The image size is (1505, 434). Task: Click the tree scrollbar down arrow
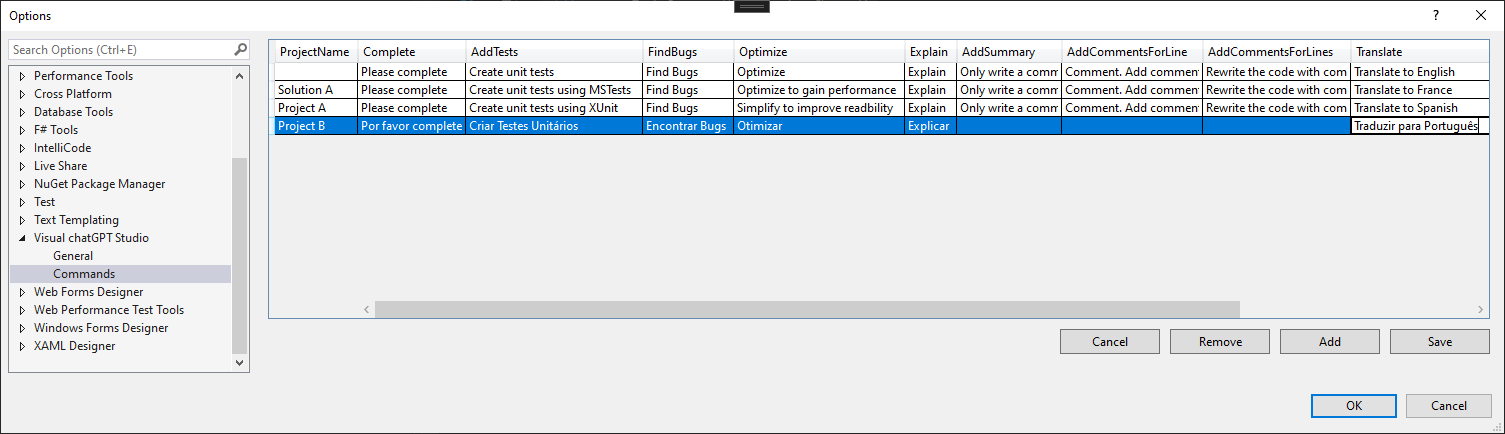click(239, 364)
